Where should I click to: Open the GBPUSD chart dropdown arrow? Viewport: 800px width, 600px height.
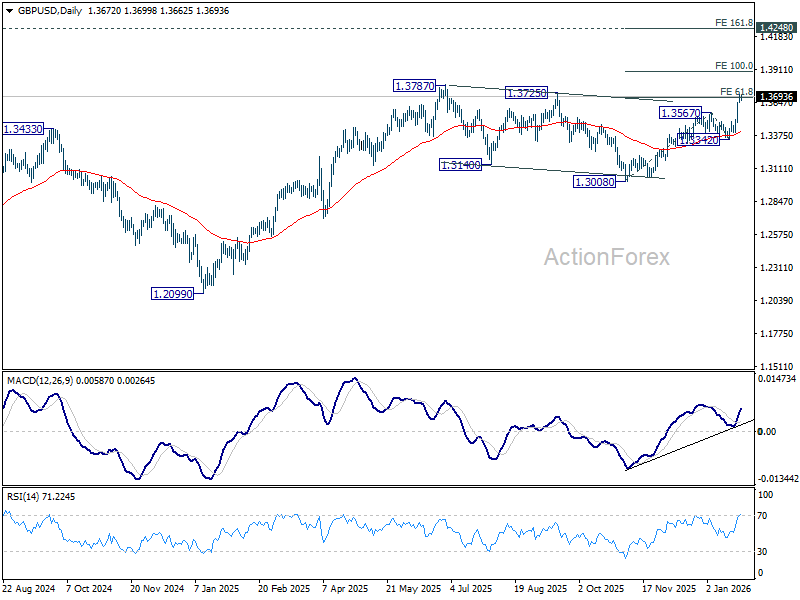pyautogui.click(x=9, y=11)
